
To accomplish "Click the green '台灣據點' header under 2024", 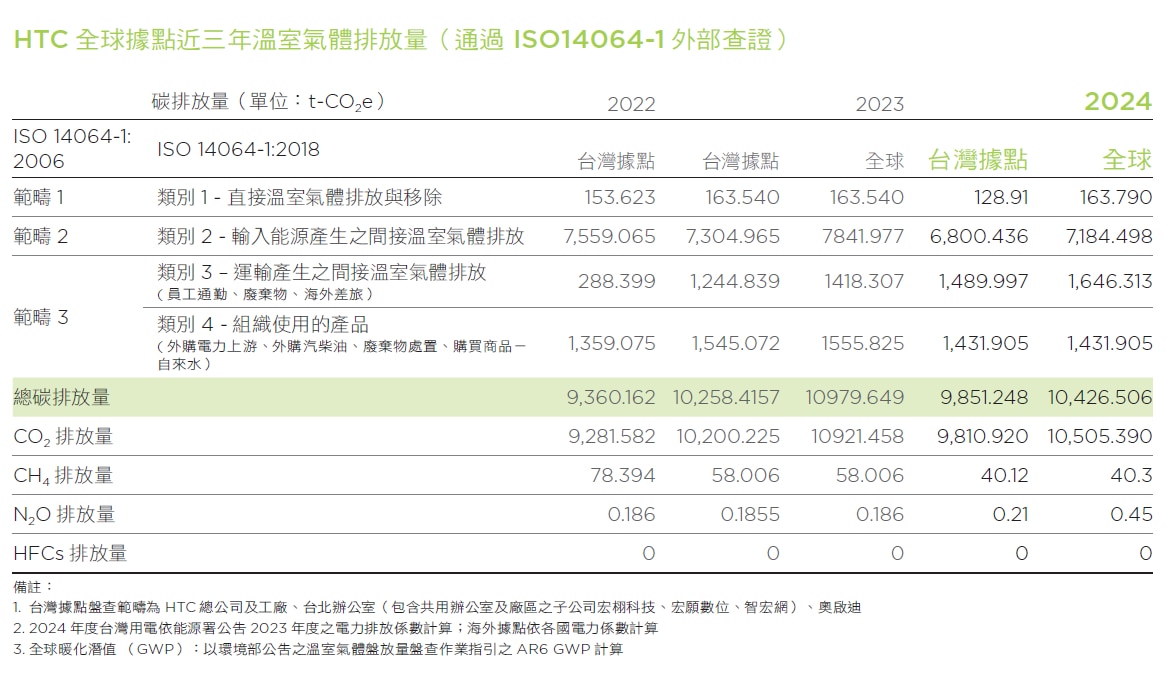I will [x=978, y=159].
